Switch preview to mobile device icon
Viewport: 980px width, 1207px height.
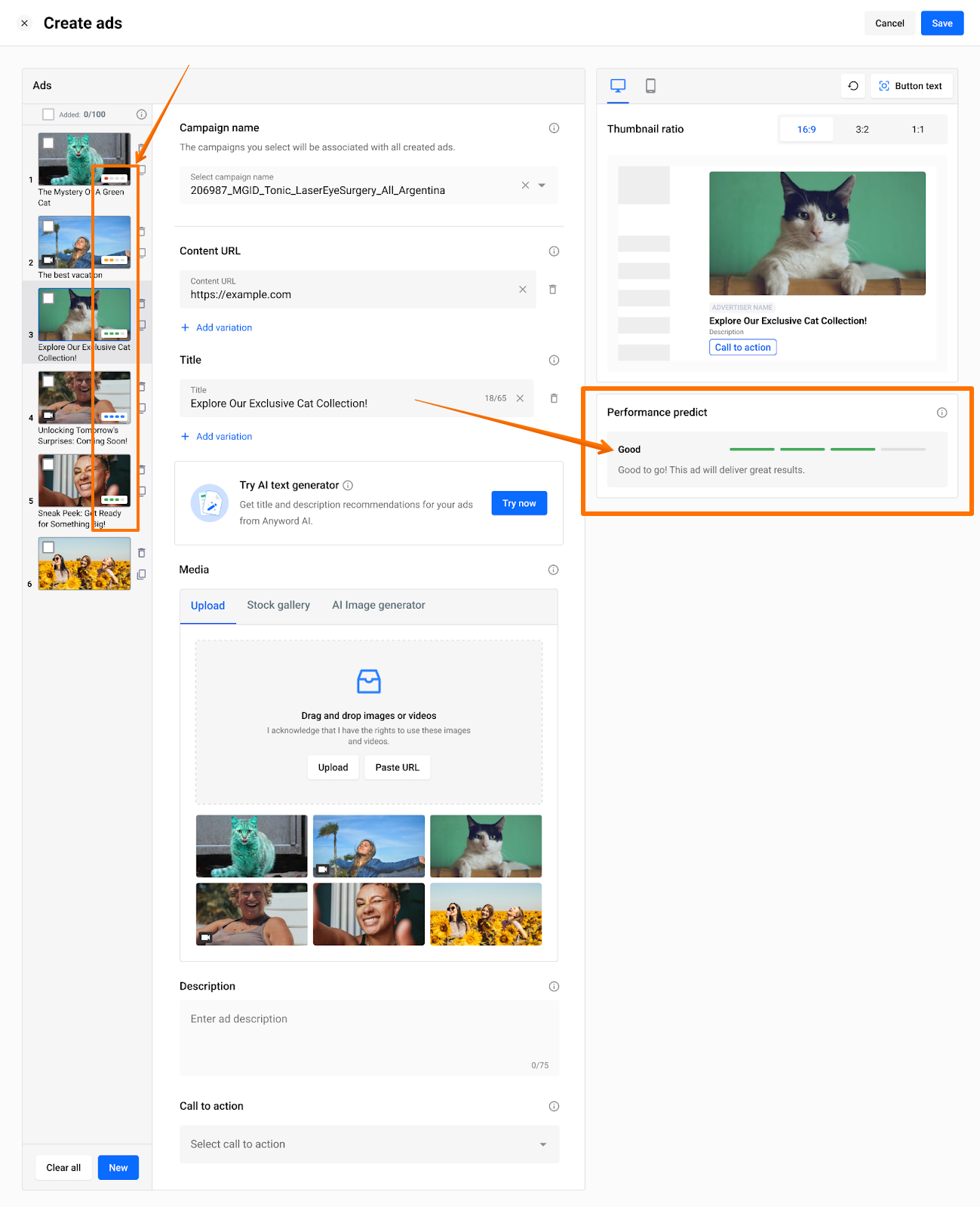coord(650,86)
